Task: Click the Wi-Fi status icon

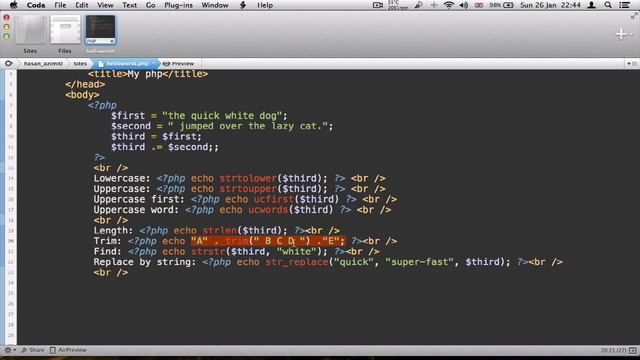Action: 449,5
